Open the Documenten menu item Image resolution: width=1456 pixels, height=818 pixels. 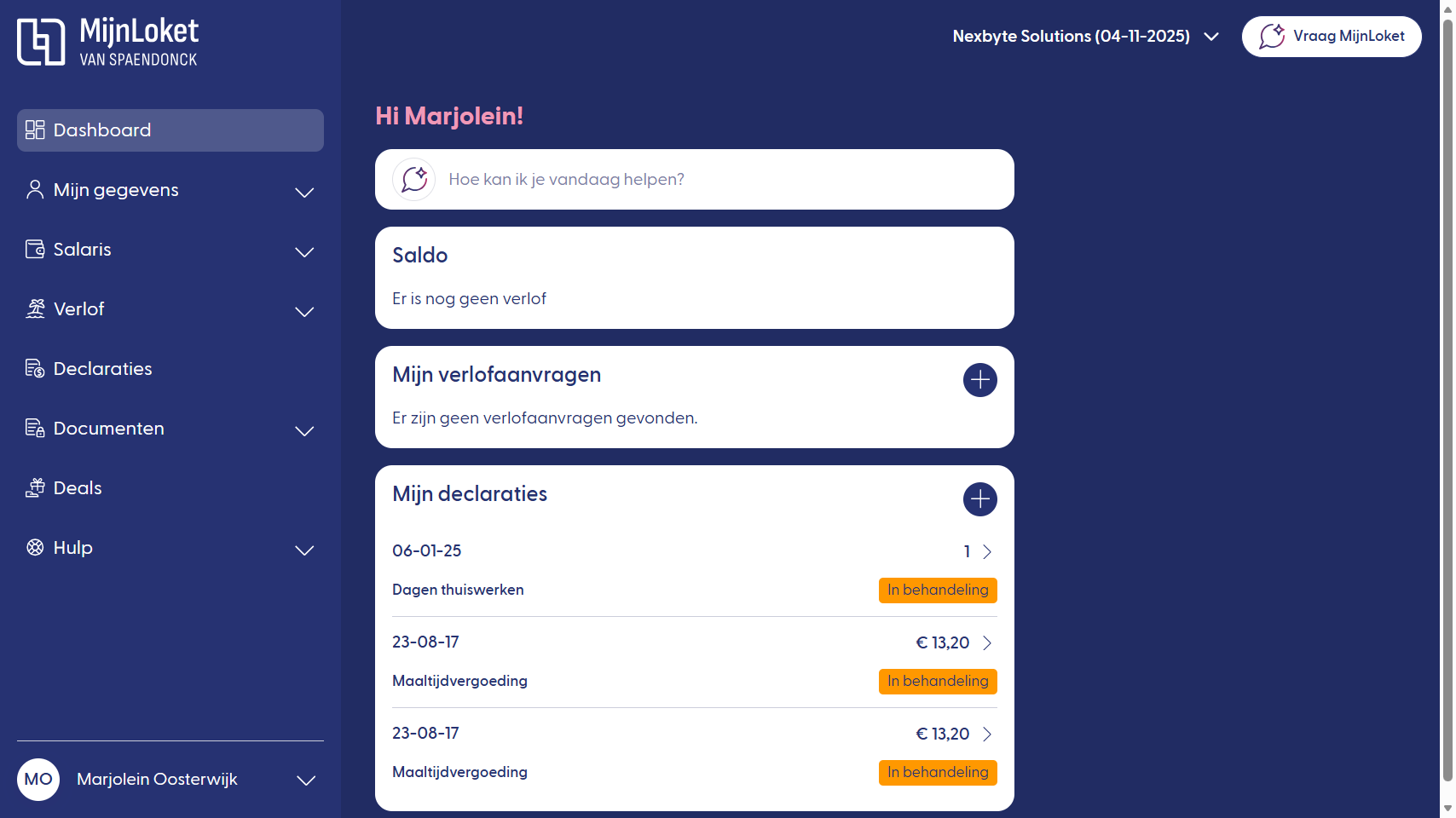pos(108,429)
